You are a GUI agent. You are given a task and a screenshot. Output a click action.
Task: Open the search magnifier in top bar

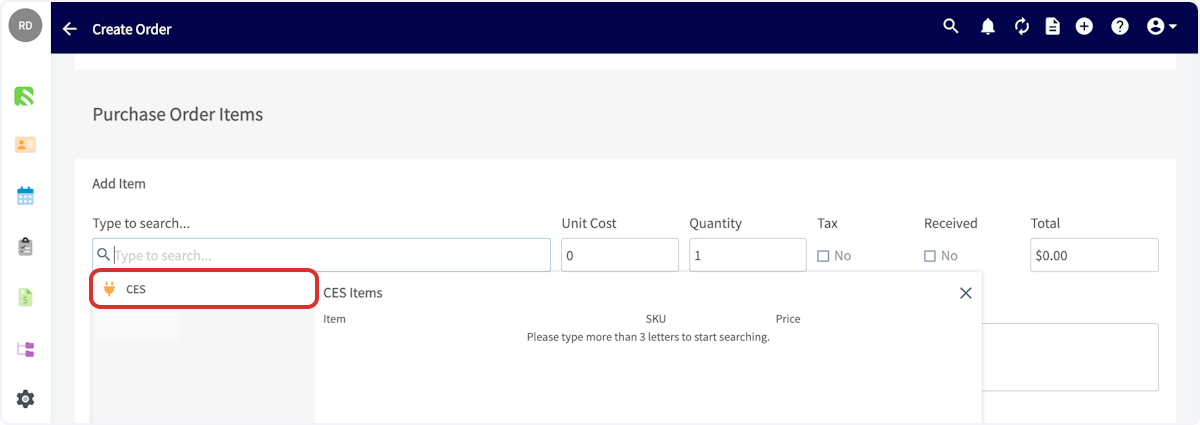[951, 27]
